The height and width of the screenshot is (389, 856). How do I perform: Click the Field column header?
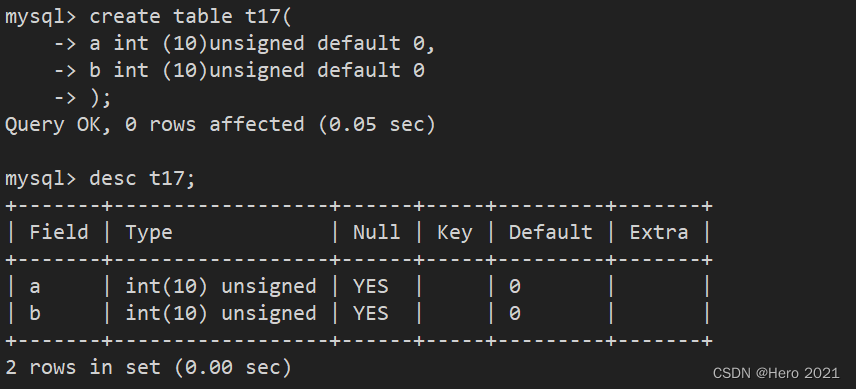[x=59, y=232]
